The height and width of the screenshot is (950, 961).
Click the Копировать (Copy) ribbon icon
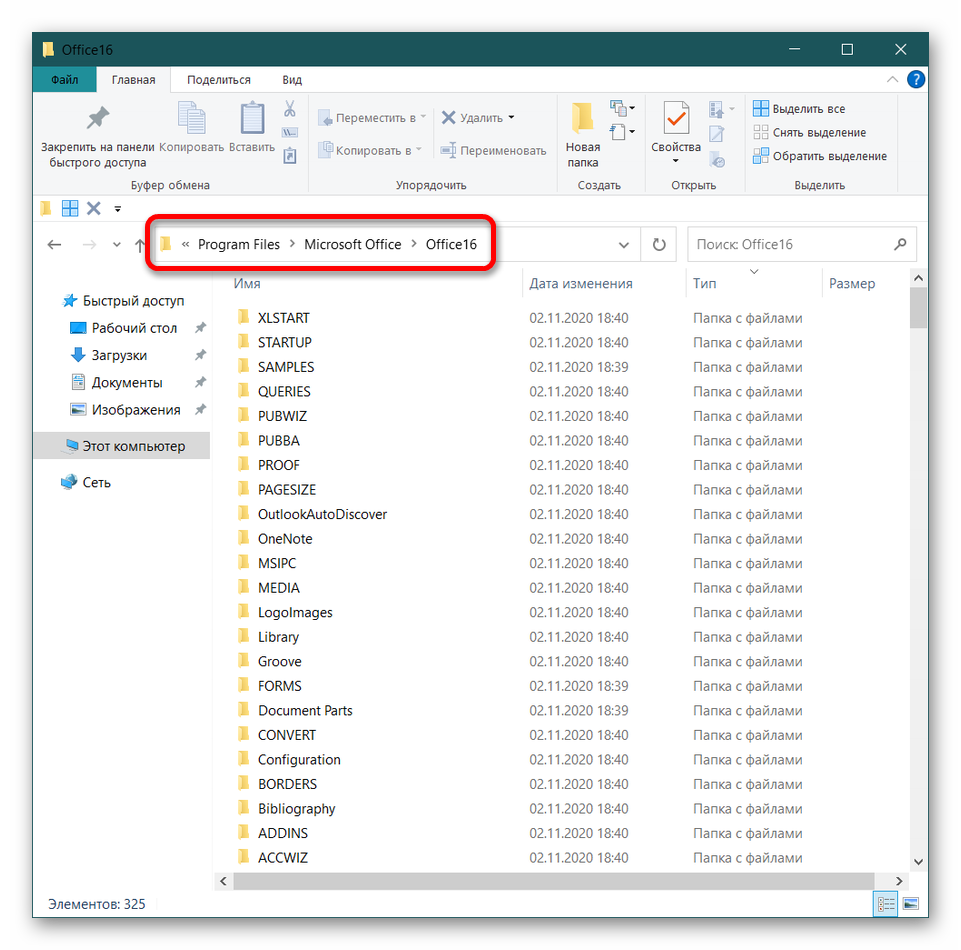pos(191,118)
